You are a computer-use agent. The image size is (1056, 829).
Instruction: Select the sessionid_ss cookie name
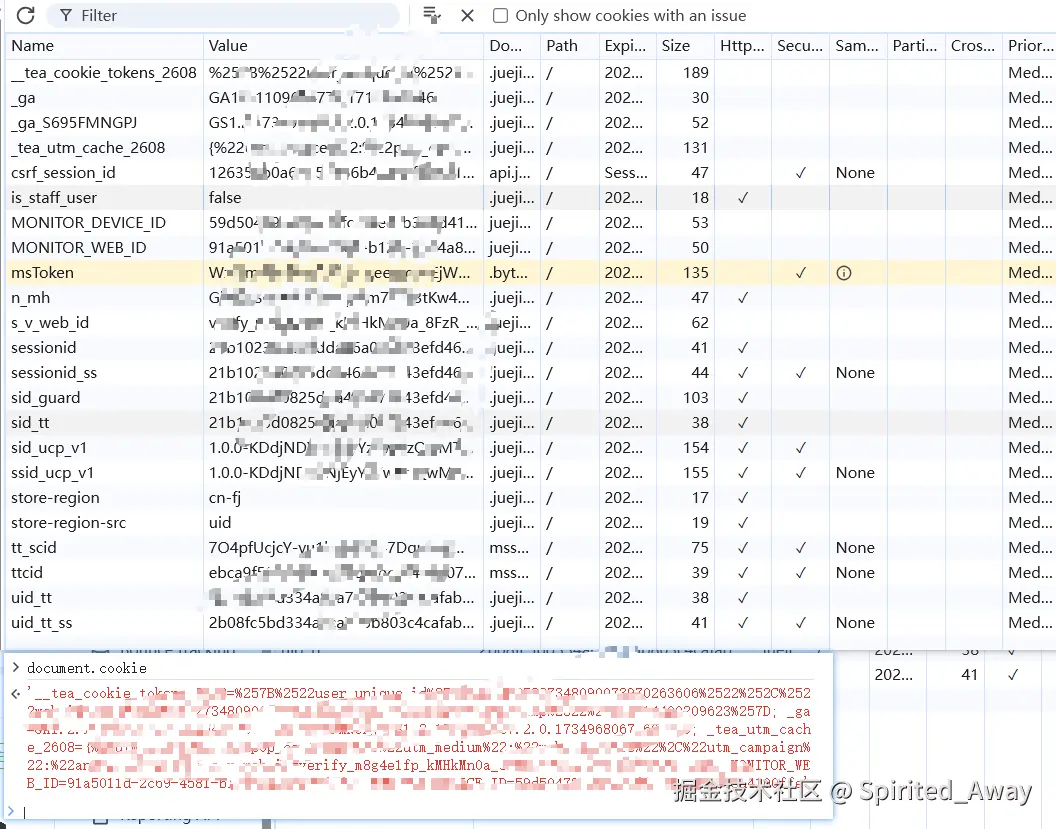coord(54,373)
